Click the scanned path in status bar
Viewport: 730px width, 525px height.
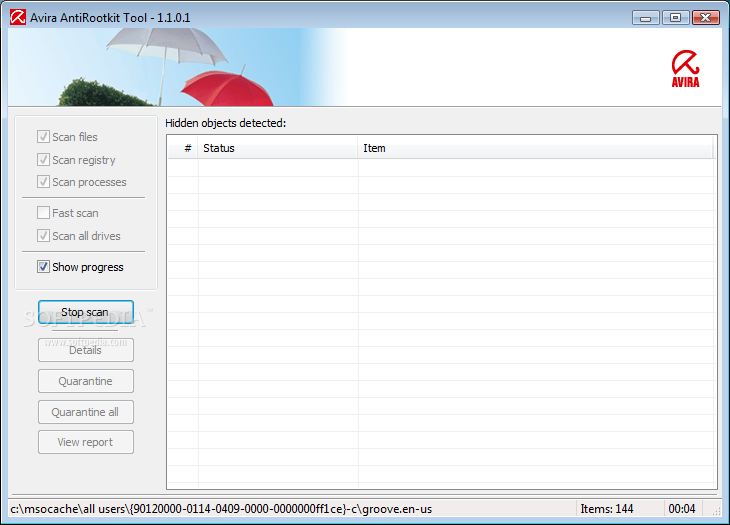tap(221, 509)
